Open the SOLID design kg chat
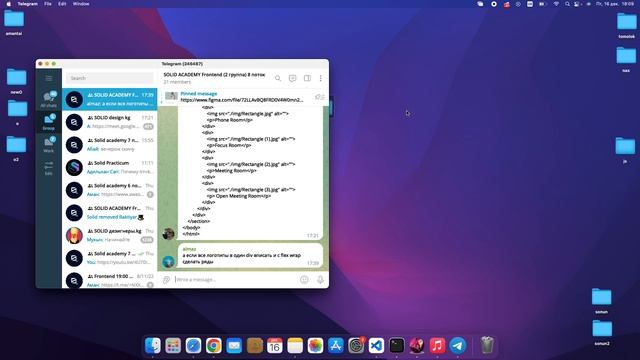This screenshot has width=640, height=360. 109,122
